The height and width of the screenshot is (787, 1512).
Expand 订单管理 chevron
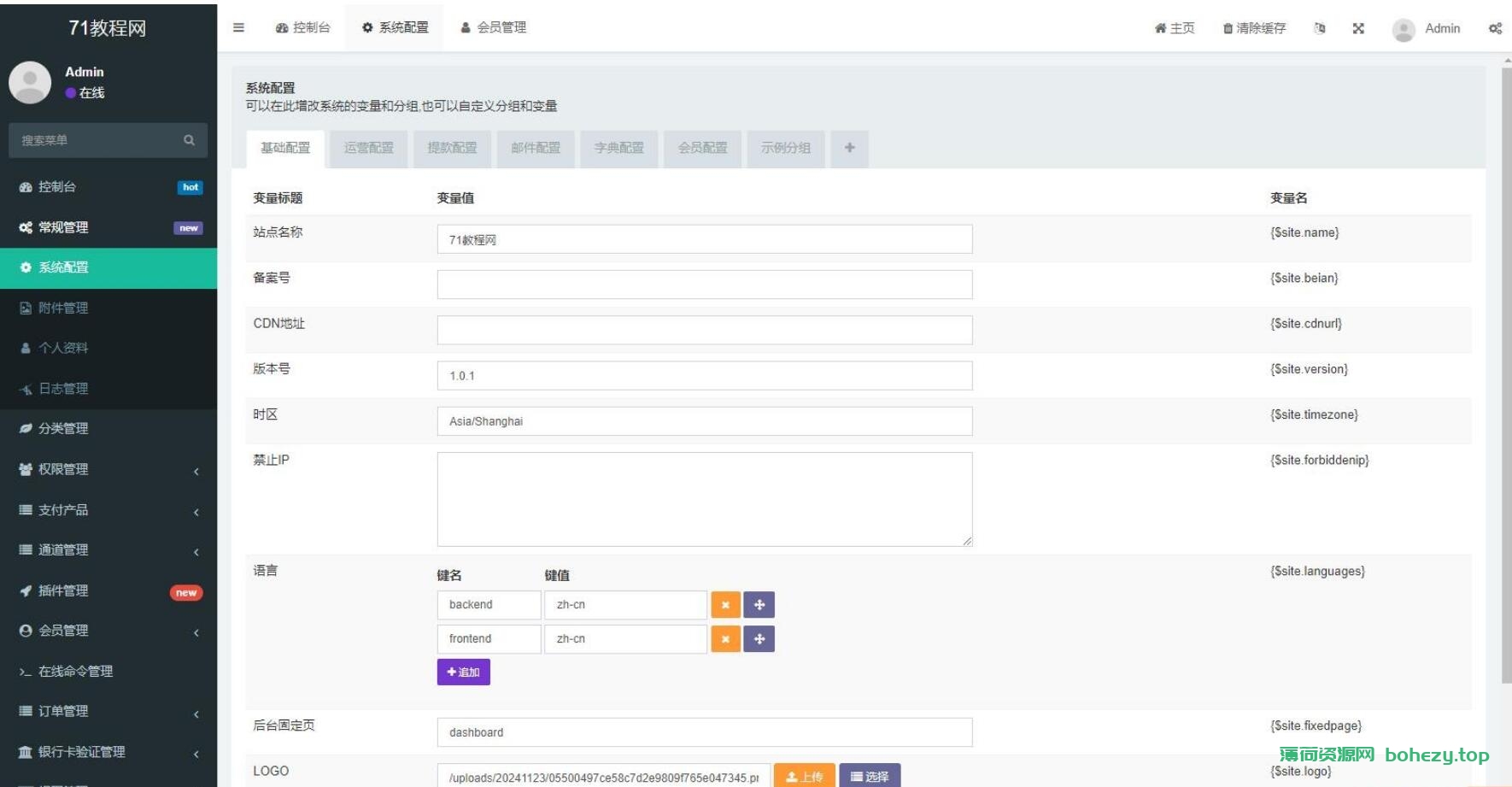point(196,714)
